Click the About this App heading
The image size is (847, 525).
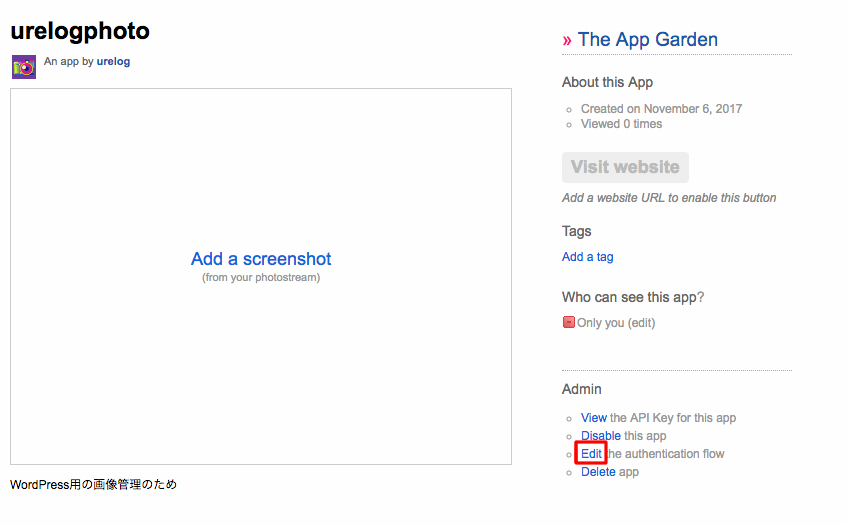click(x=607, y=83)
